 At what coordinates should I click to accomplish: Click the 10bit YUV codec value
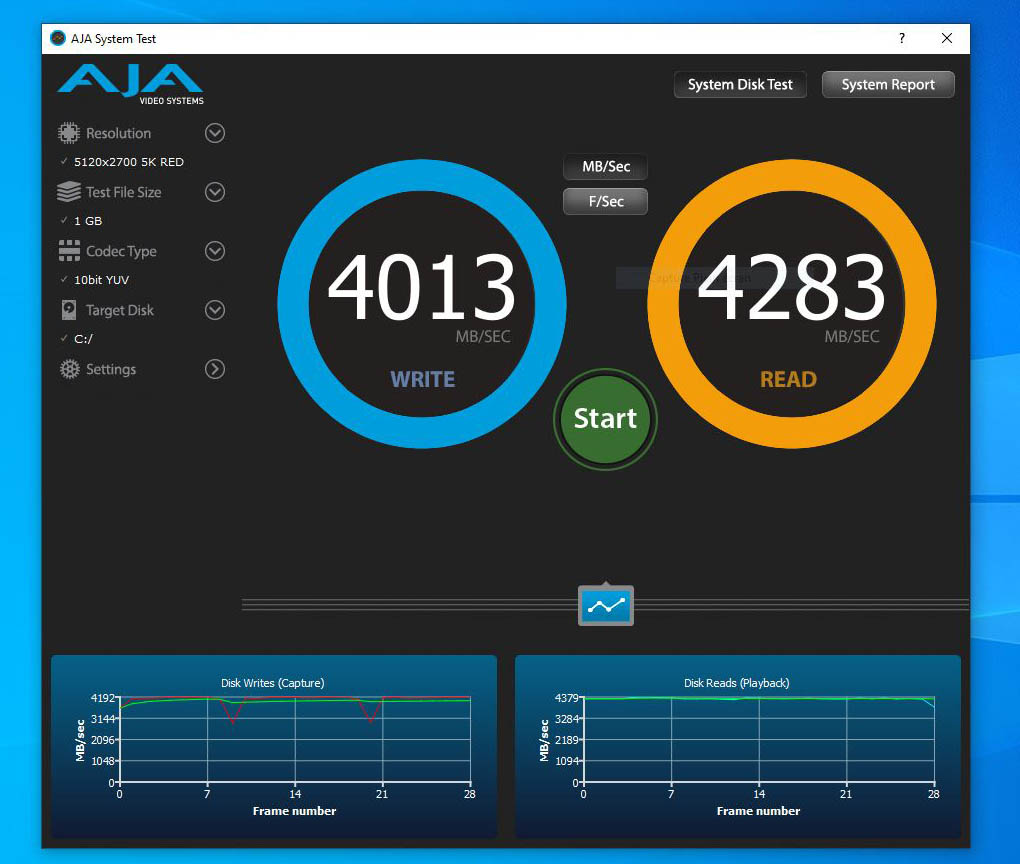pos(101,280)
